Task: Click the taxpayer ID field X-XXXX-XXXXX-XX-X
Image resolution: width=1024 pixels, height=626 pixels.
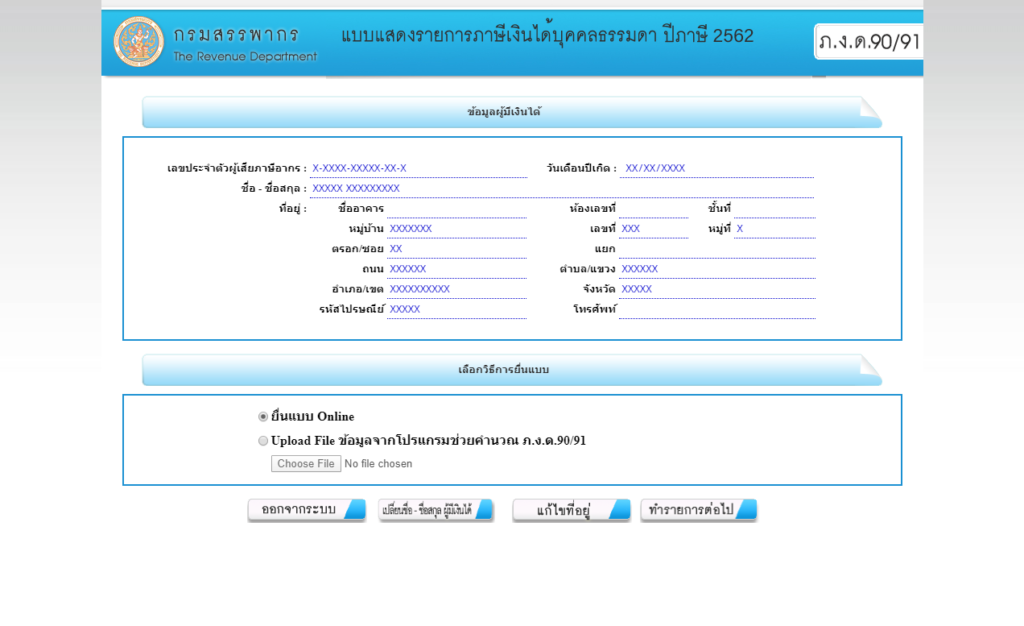Action: pyautogui.click(x=418, y=168)
